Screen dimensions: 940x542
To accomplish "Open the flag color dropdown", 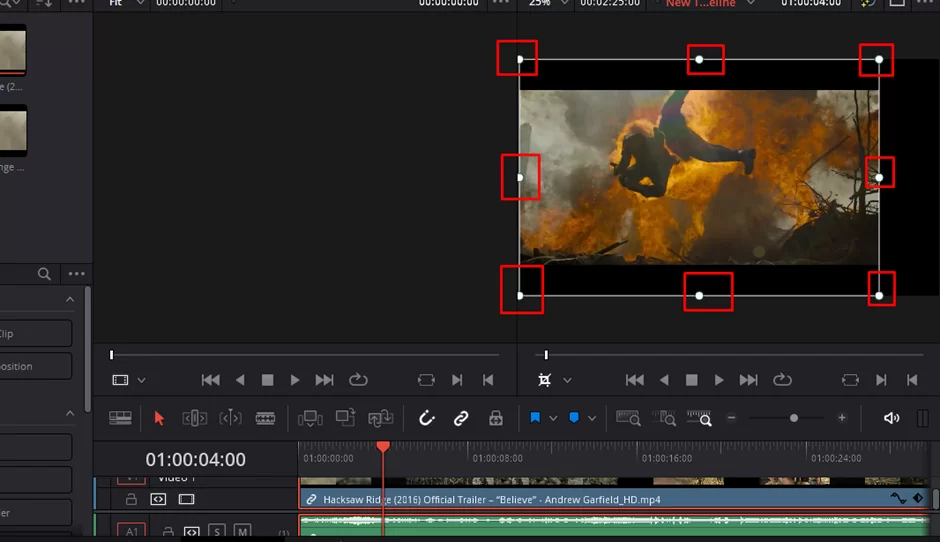I will coord(553,418).
